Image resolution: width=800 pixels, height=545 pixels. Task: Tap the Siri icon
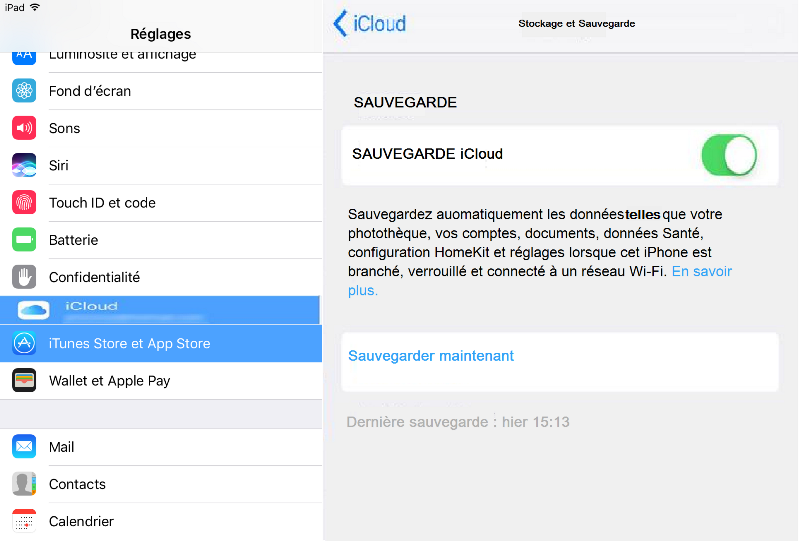[x=24, y=165]
